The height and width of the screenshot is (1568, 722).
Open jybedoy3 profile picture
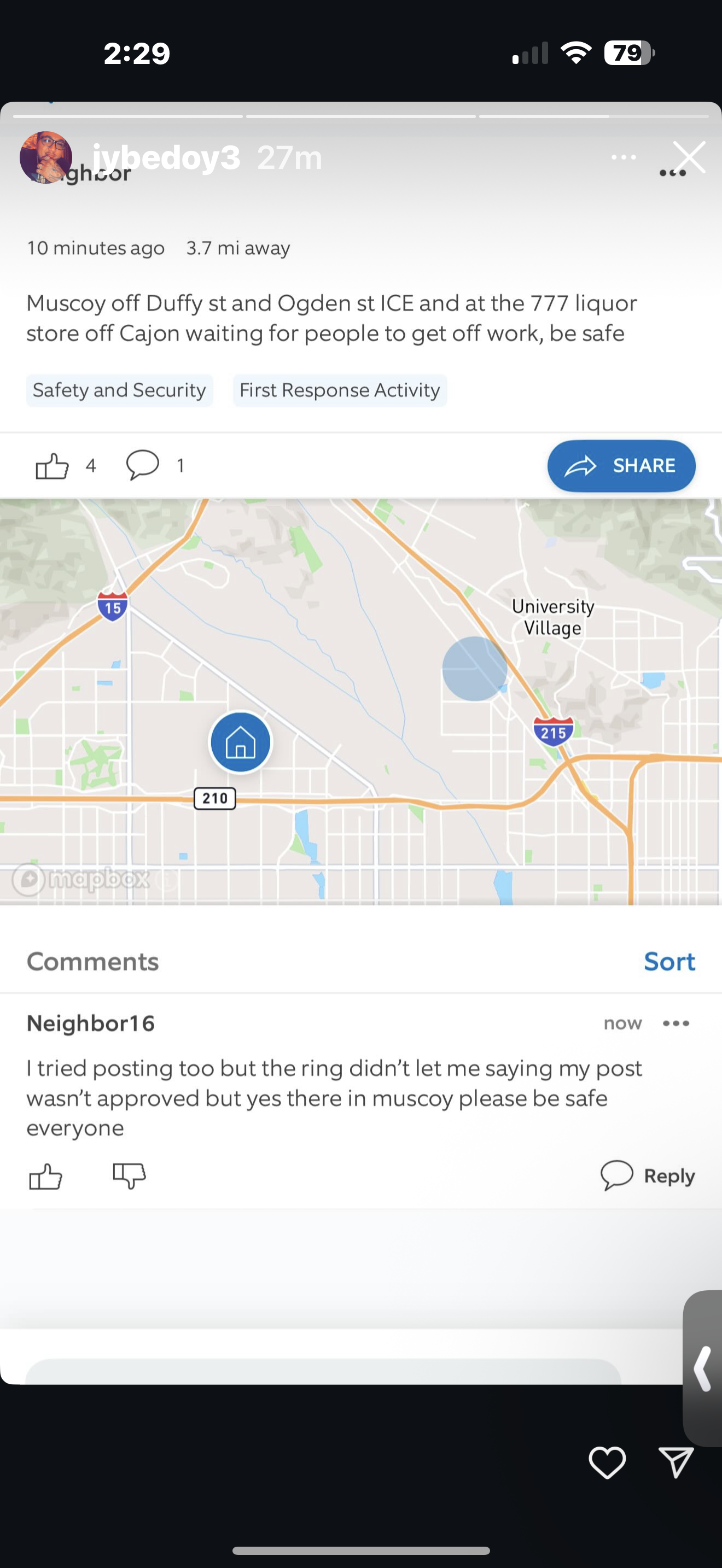(x=45, y=157)
